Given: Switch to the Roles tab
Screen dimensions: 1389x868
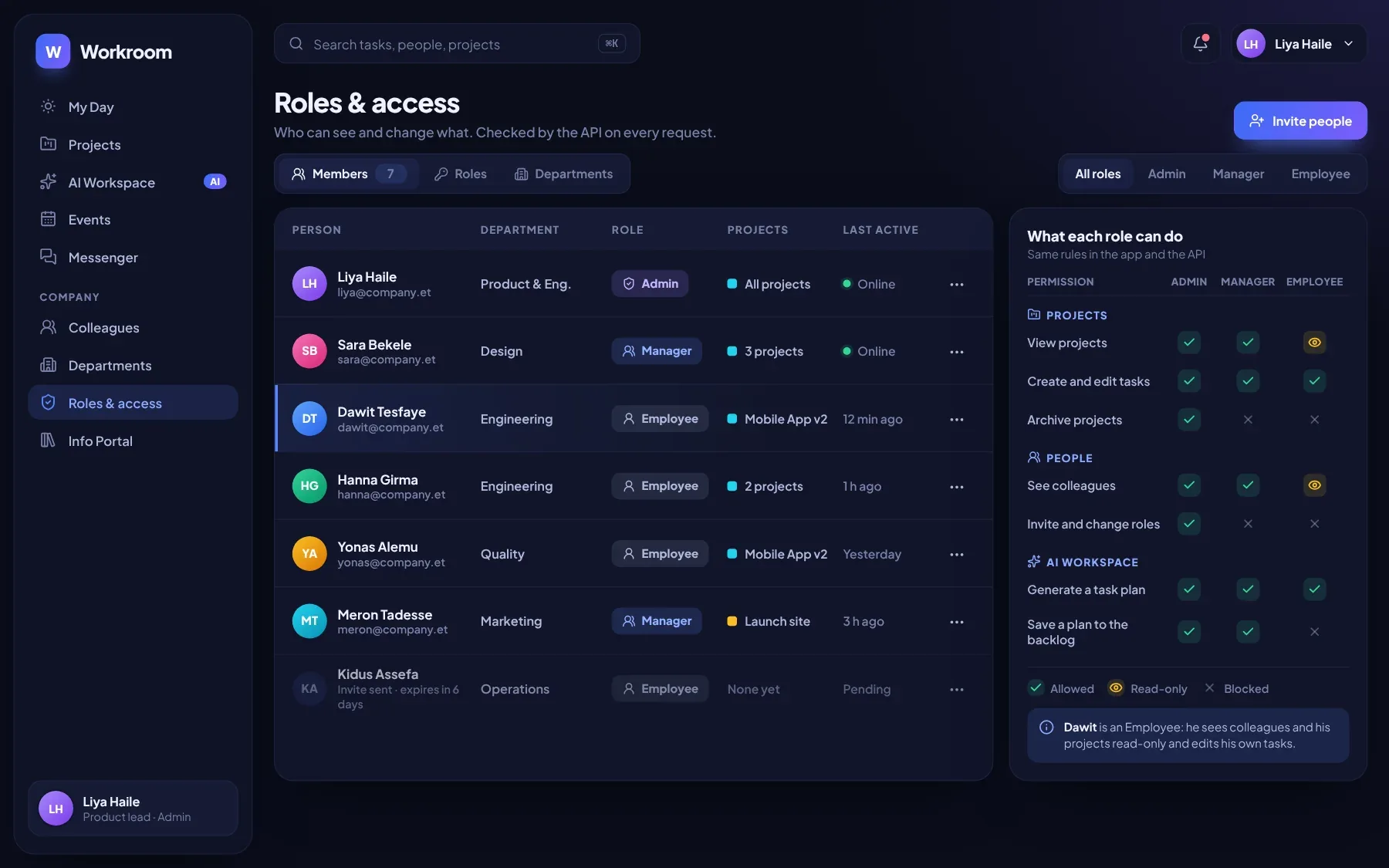Looking at the screenshot, I should point(461,174).
